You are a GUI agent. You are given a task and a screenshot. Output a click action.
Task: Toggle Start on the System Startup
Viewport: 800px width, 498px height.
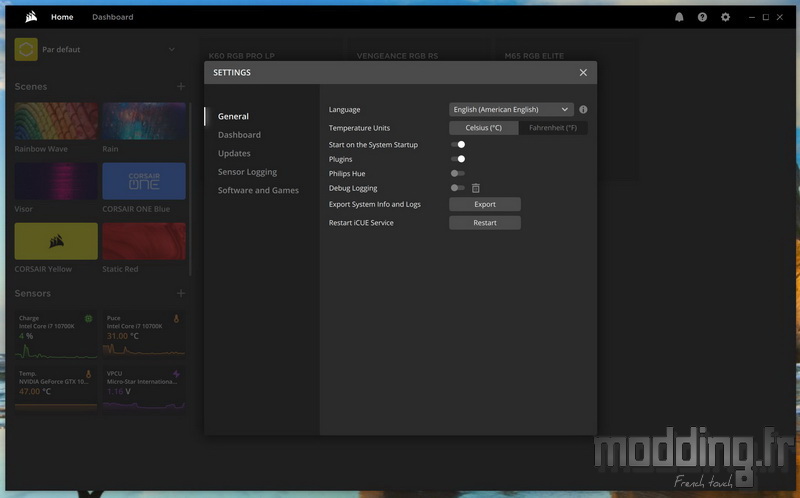click(x=458, y=144)
